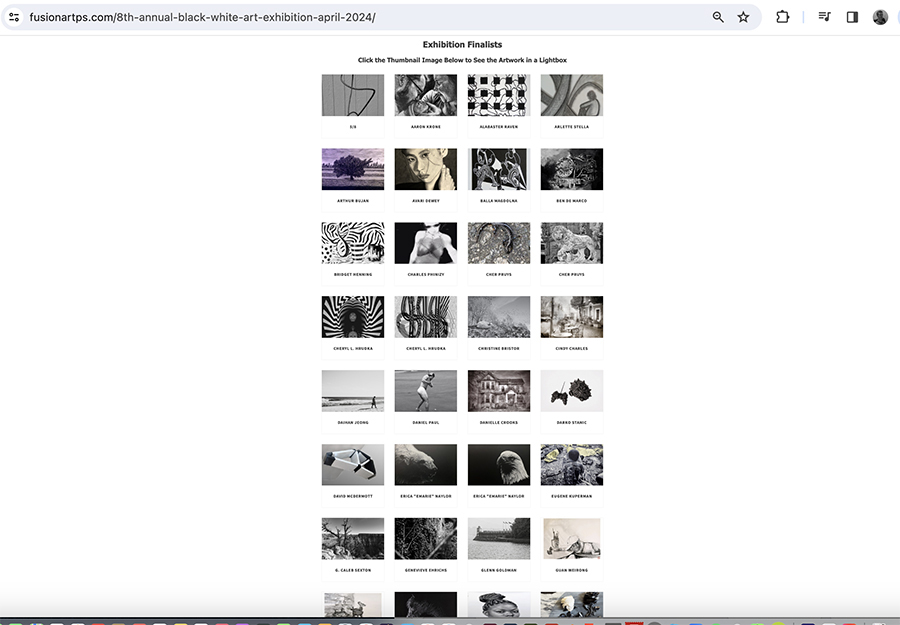Click the "G. CALEB SEXTON" name label
This screenshot has height=625, width=900.
353,570
